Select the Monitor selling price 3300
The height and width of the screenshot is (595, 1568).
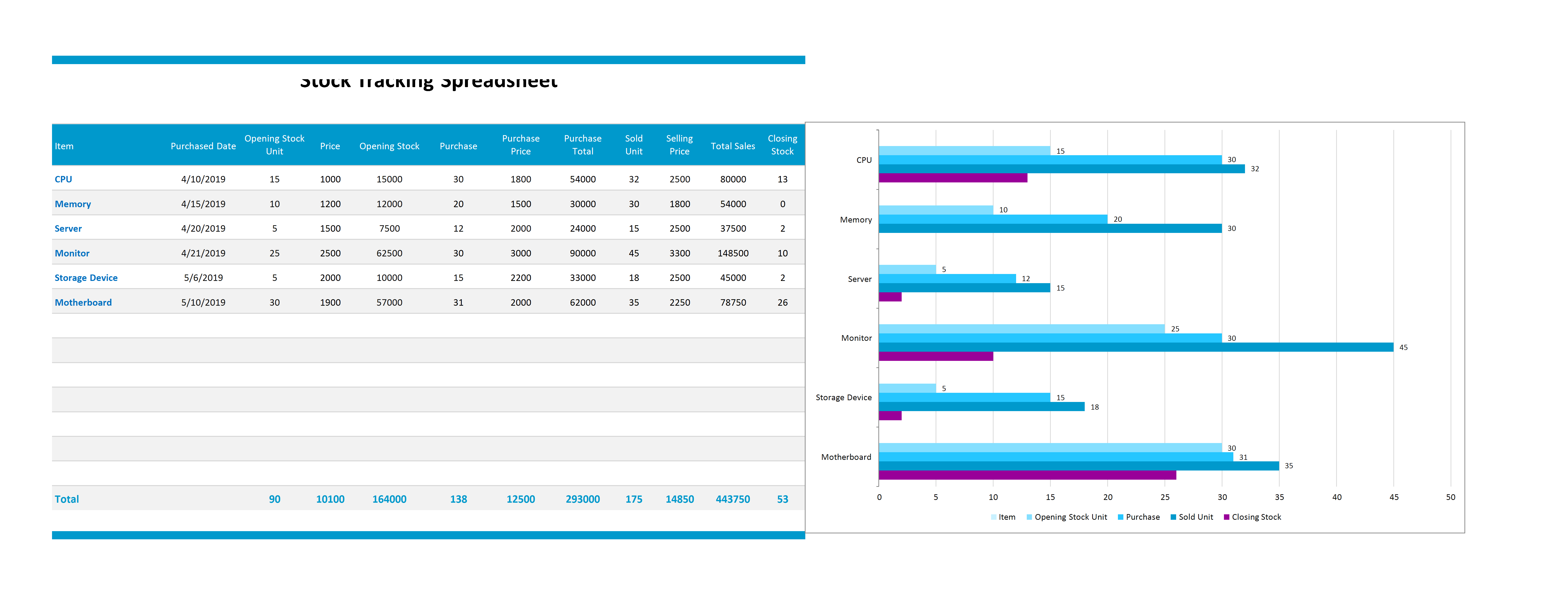679,253
